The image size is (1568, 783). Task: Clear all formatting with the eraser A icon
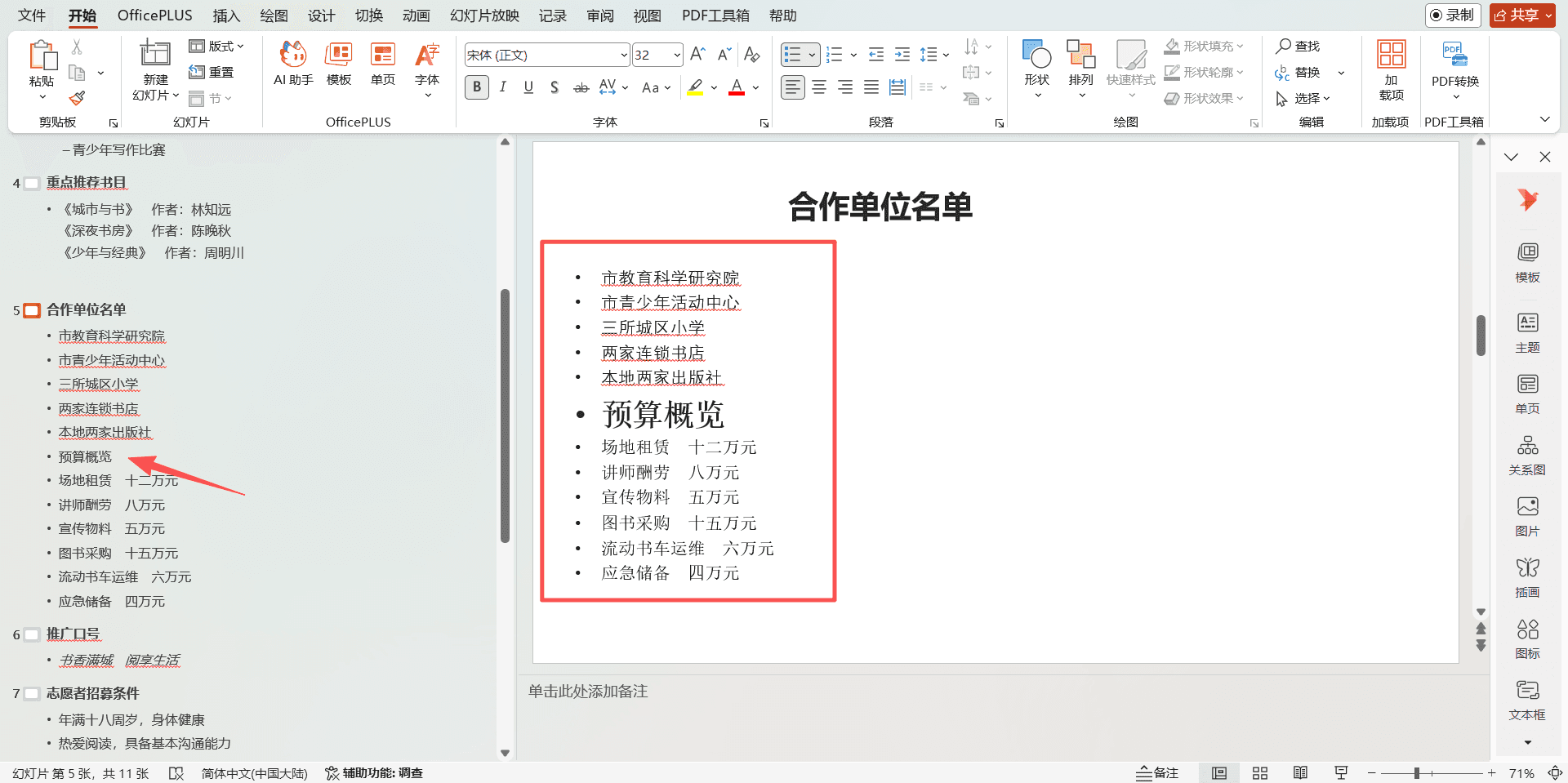coord(752,54)
